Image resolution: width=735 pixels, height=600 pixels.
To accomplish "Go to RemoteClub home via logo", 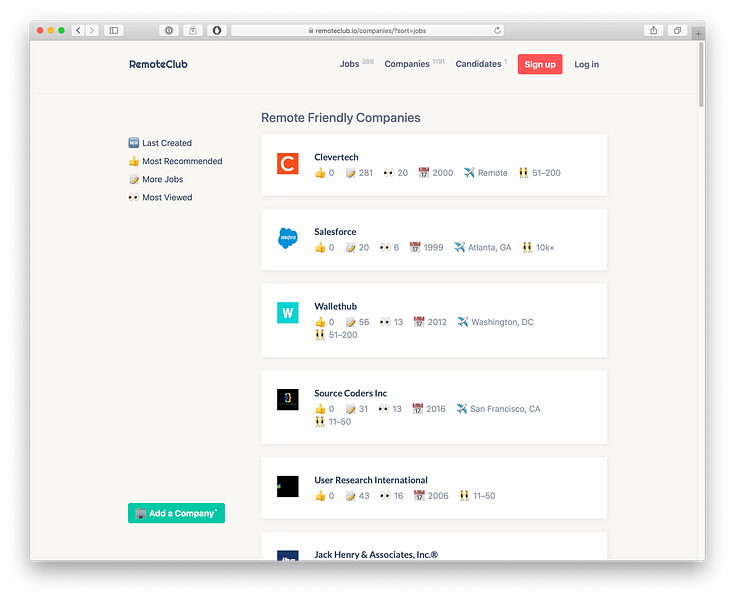I will pos(158,64).
